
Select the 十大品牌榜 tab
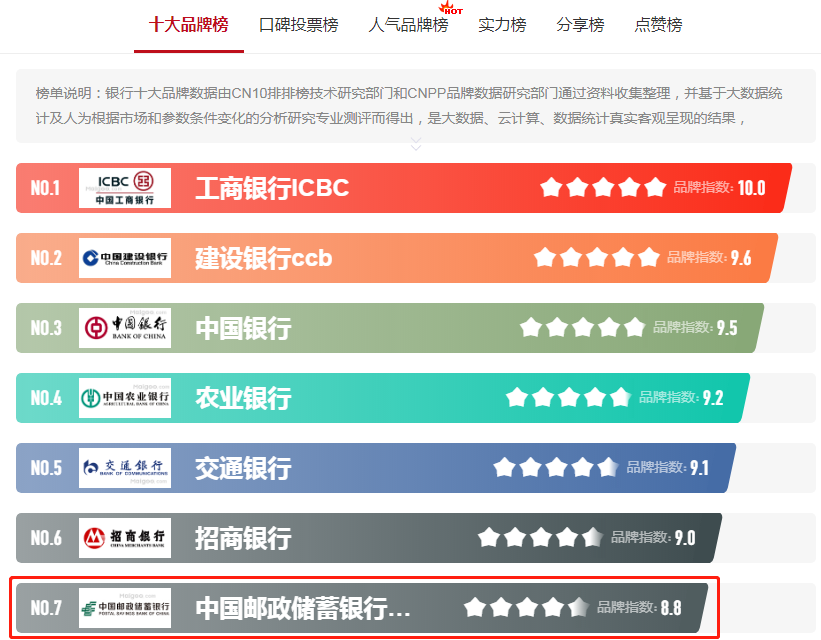[189, 25]
